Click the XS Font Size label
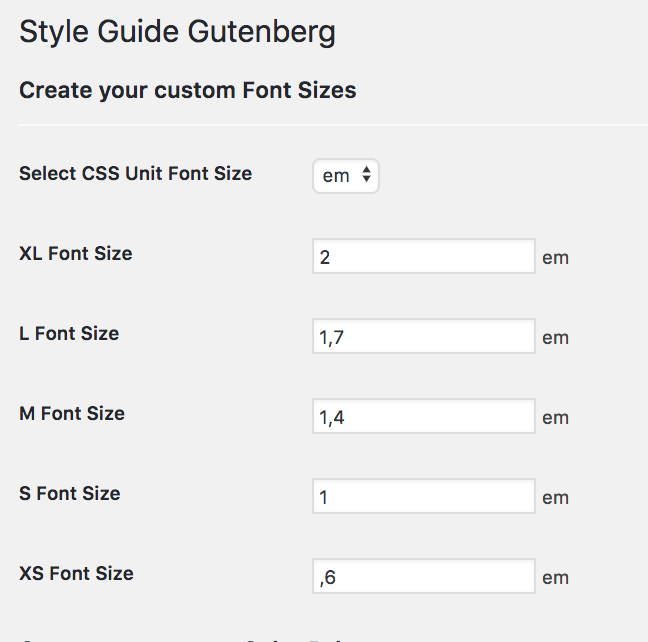 (76, 573)
